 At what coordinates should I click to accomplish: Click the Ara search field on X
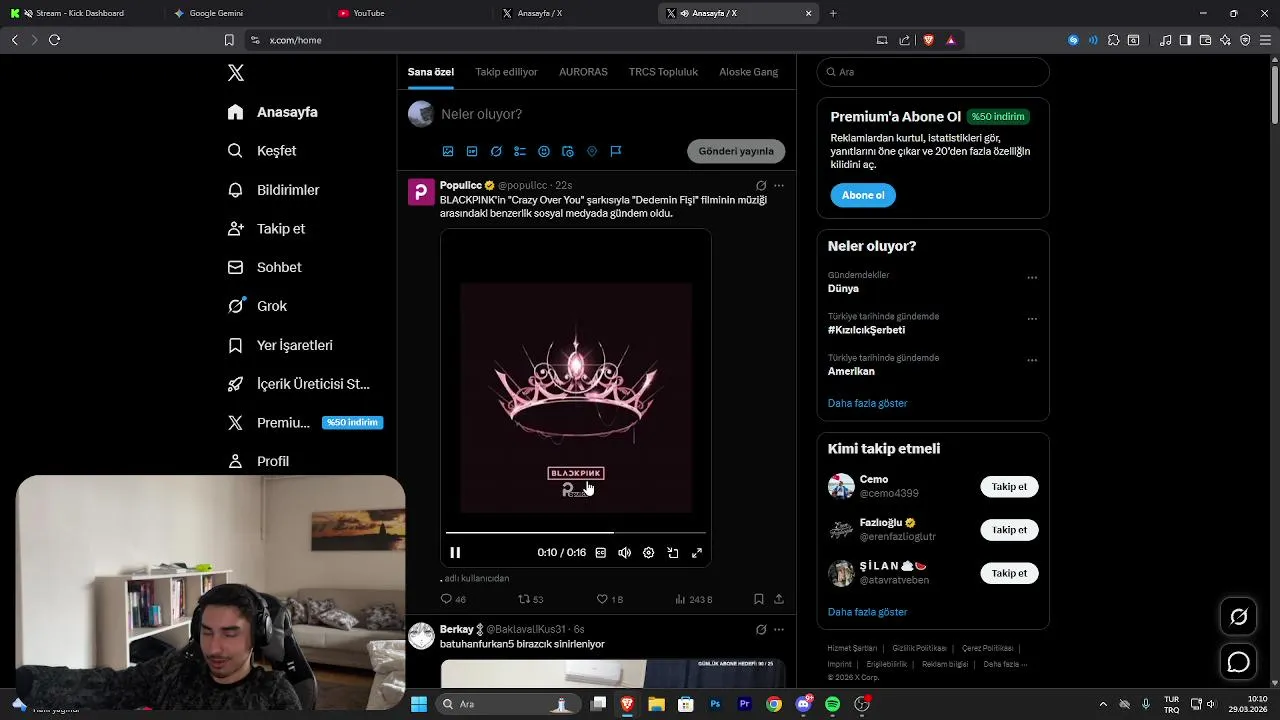tap(933, 72)
